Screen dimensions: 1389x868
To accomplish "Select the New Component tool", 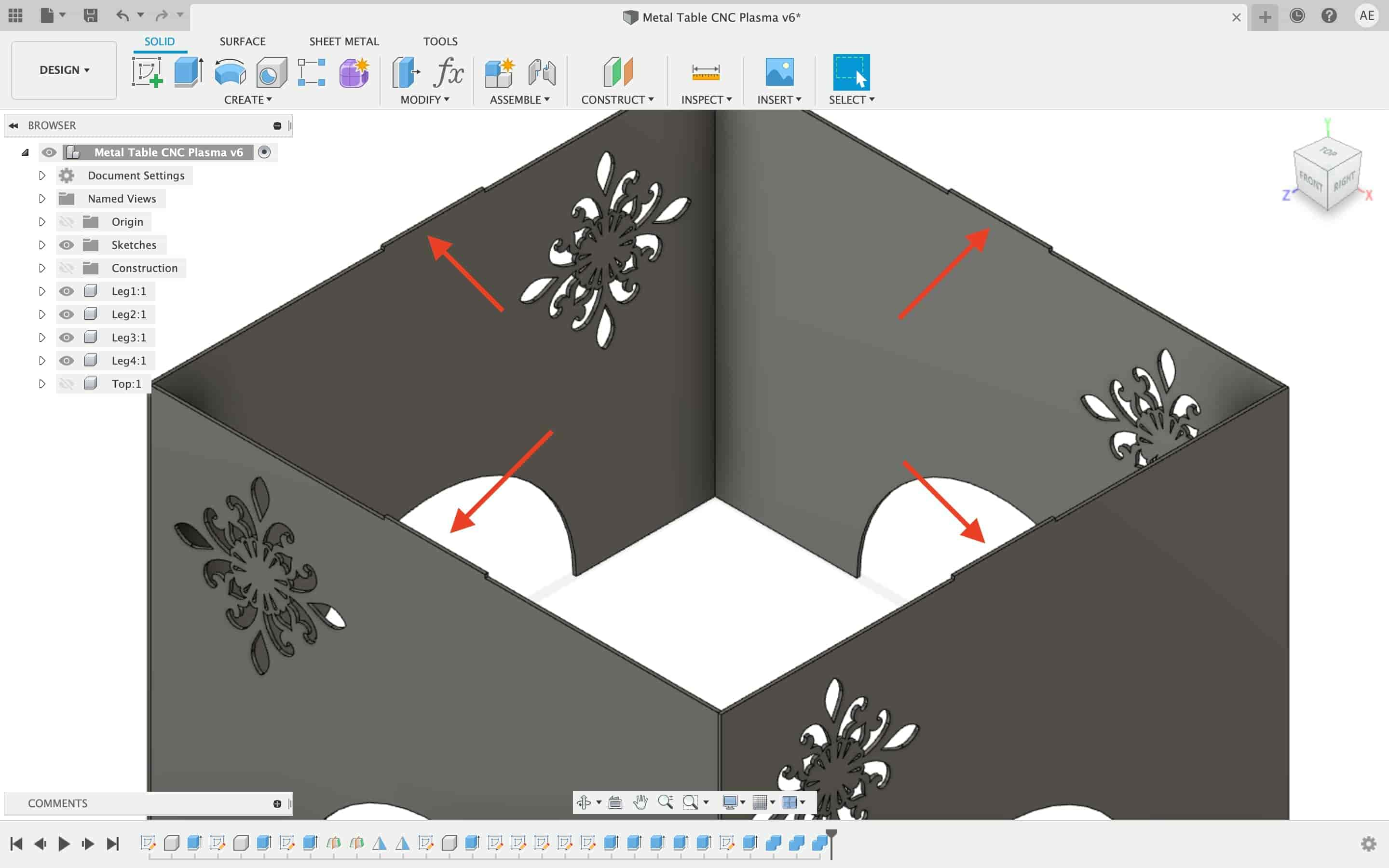I will [x=499, y=72].
